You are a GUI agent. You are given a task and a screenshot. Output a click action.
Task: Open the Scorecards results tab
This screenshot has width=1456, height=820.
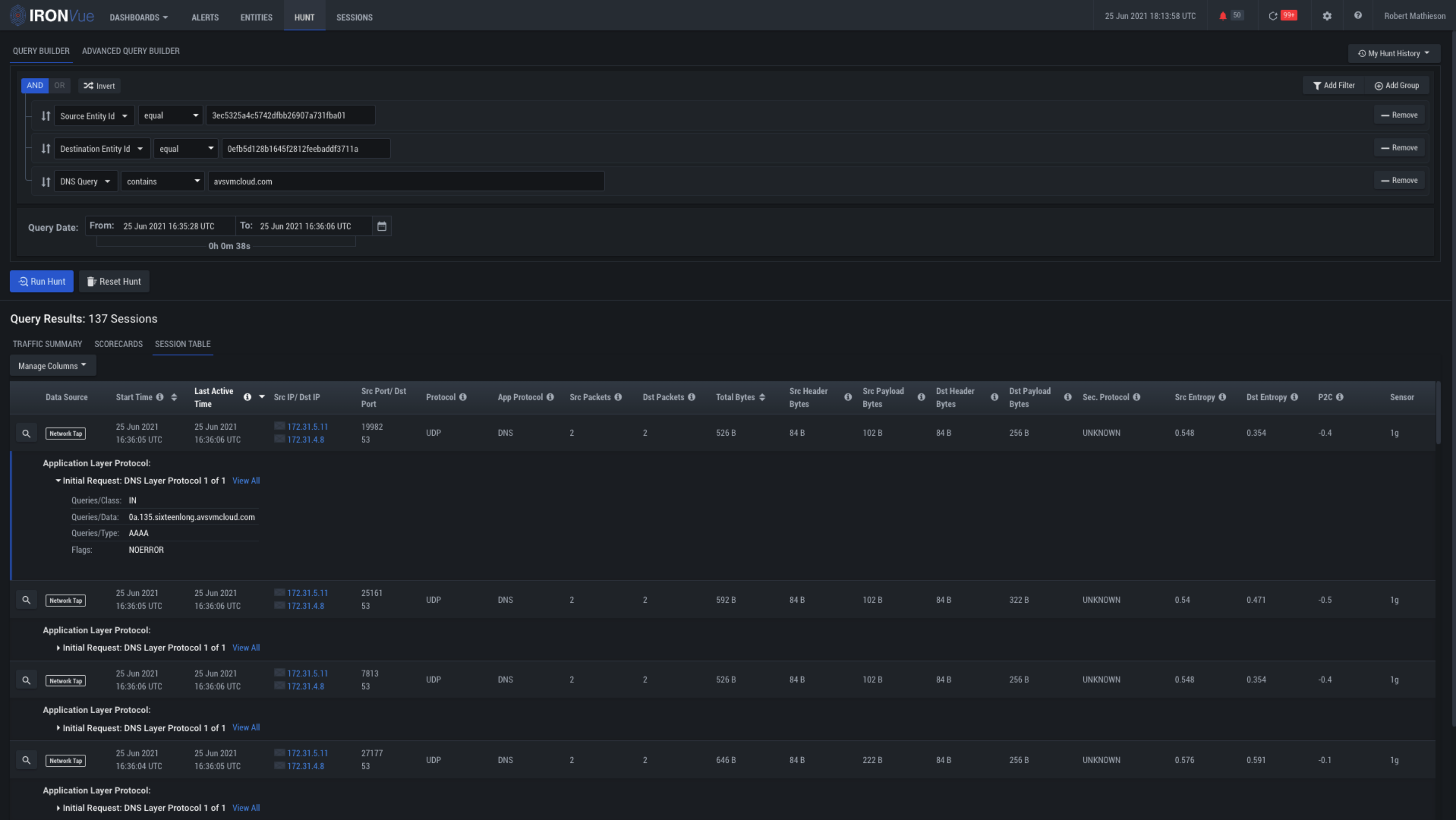tap(118, 344)
